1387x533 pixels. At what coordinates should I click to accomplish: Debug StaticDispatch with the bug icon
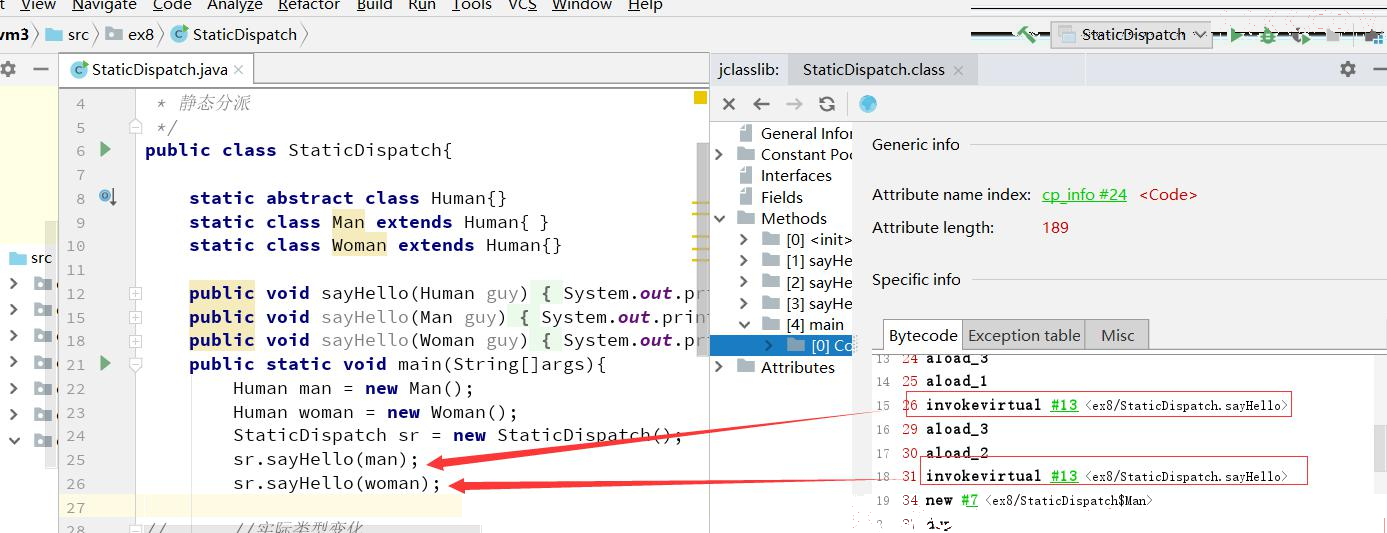1268,35
